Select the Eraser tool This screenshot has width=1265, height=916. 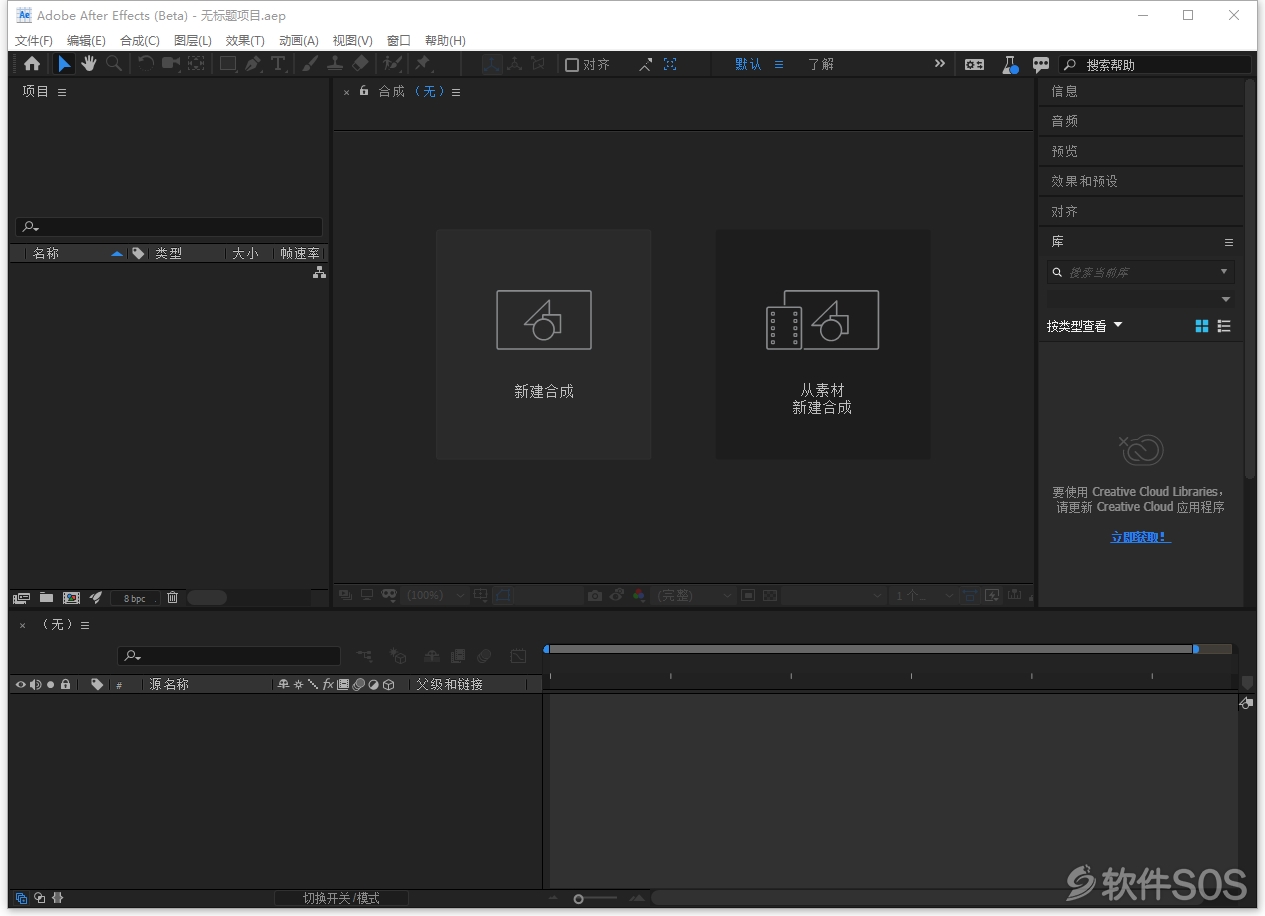coord(361,64)
